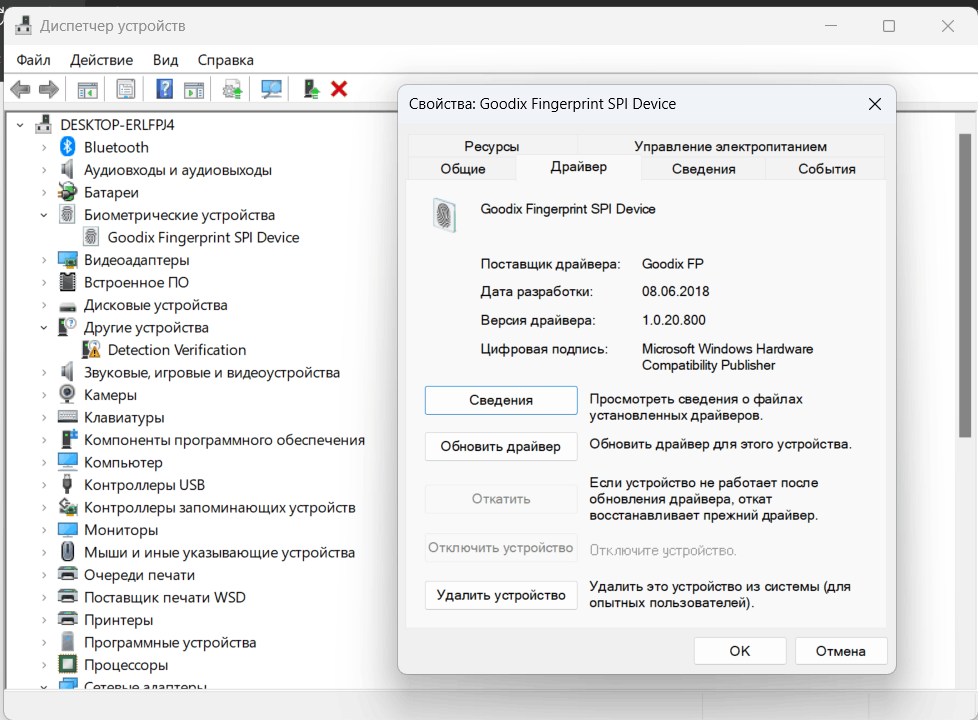Click the Удалить устройство button
The width and height of the screenshot is (978, 720).
pos(501,595)
